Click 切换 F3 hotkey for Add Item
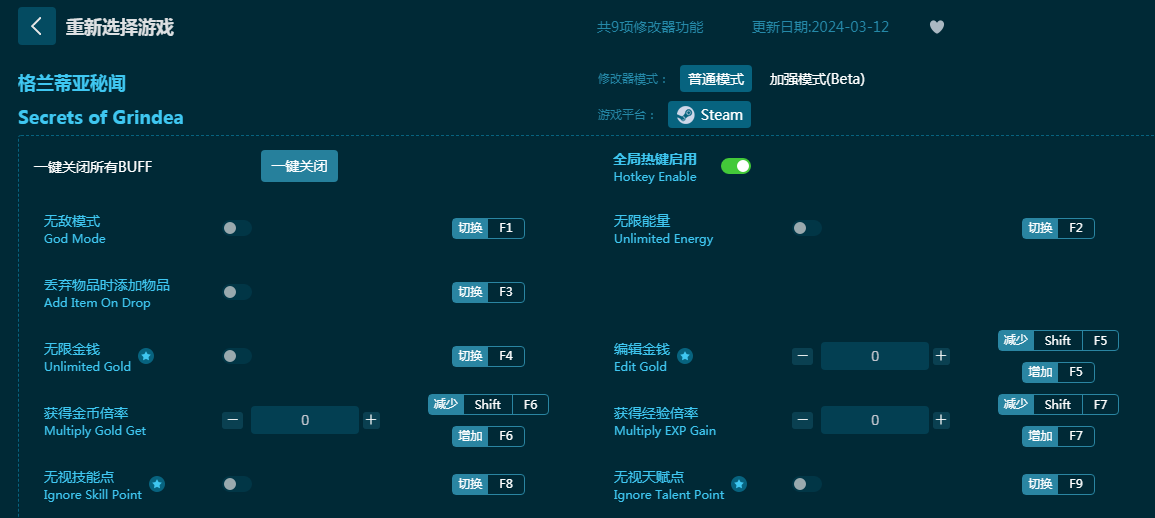The height and width of the screenshot is (518, 1155). pos(488,293)
